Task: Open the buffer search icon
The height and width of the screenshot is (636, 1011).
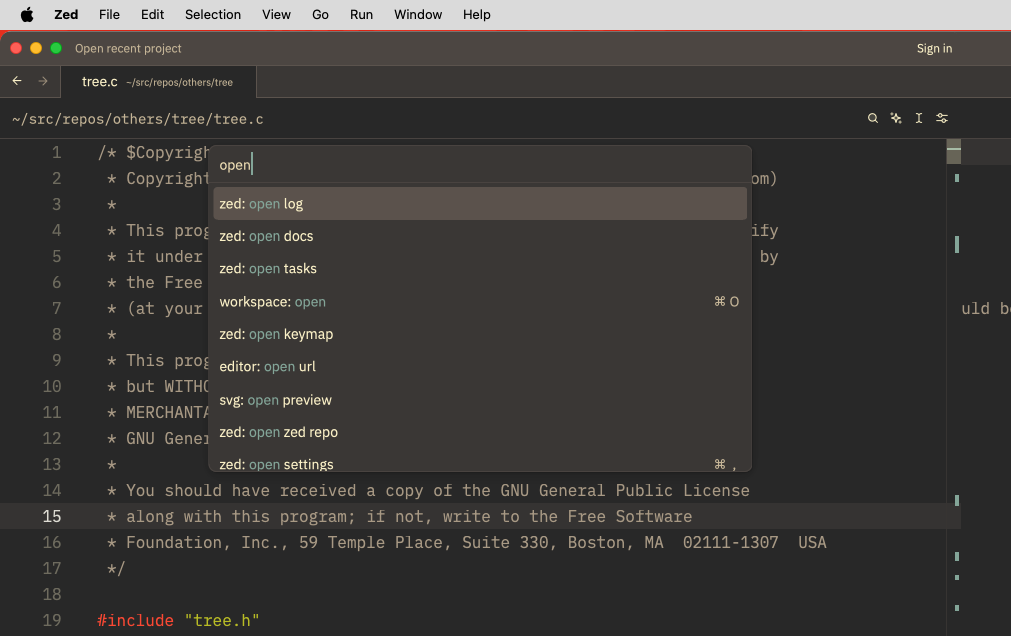Action: 872,118
